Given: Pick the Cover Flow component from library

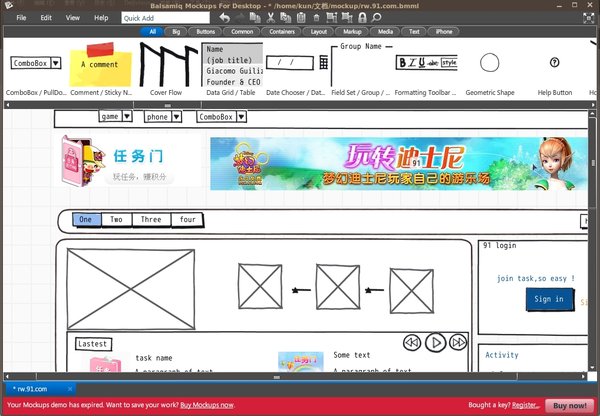Looking at the screenshot, I should point(165,64).
